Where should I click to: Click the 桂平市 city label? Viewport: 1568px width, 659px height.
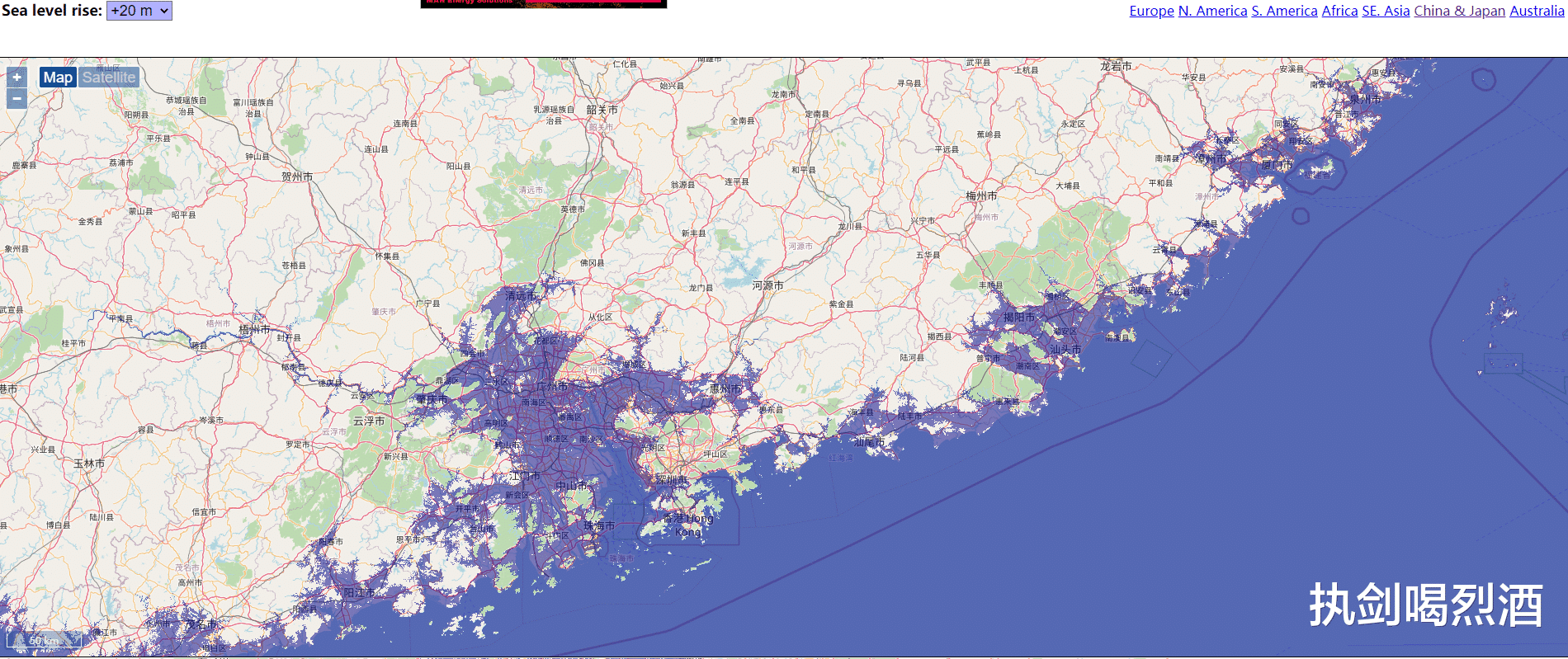click(73, 343)
